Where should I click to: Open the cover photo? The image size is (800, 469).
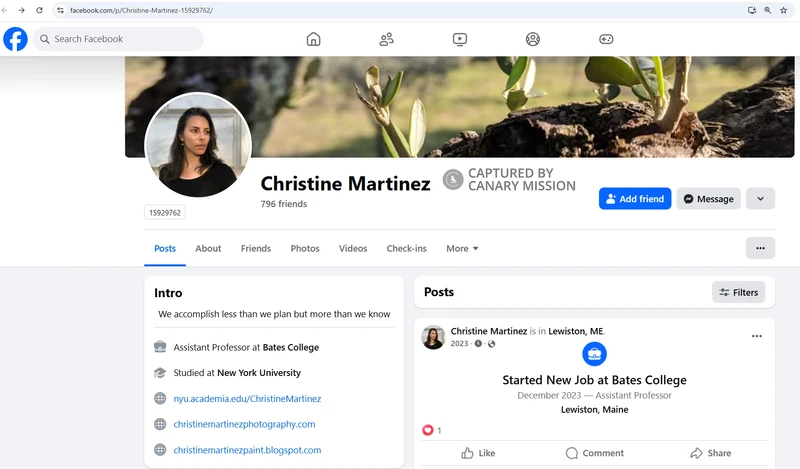tap(459, 107)
